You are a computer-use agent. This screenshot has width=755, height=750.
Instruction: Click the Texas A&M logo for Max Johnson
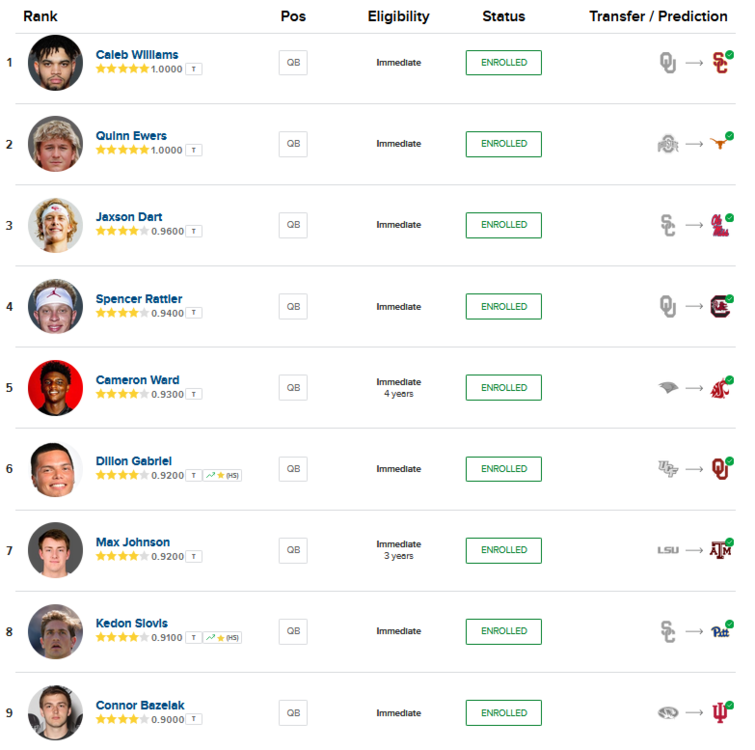tap(720, 550)
